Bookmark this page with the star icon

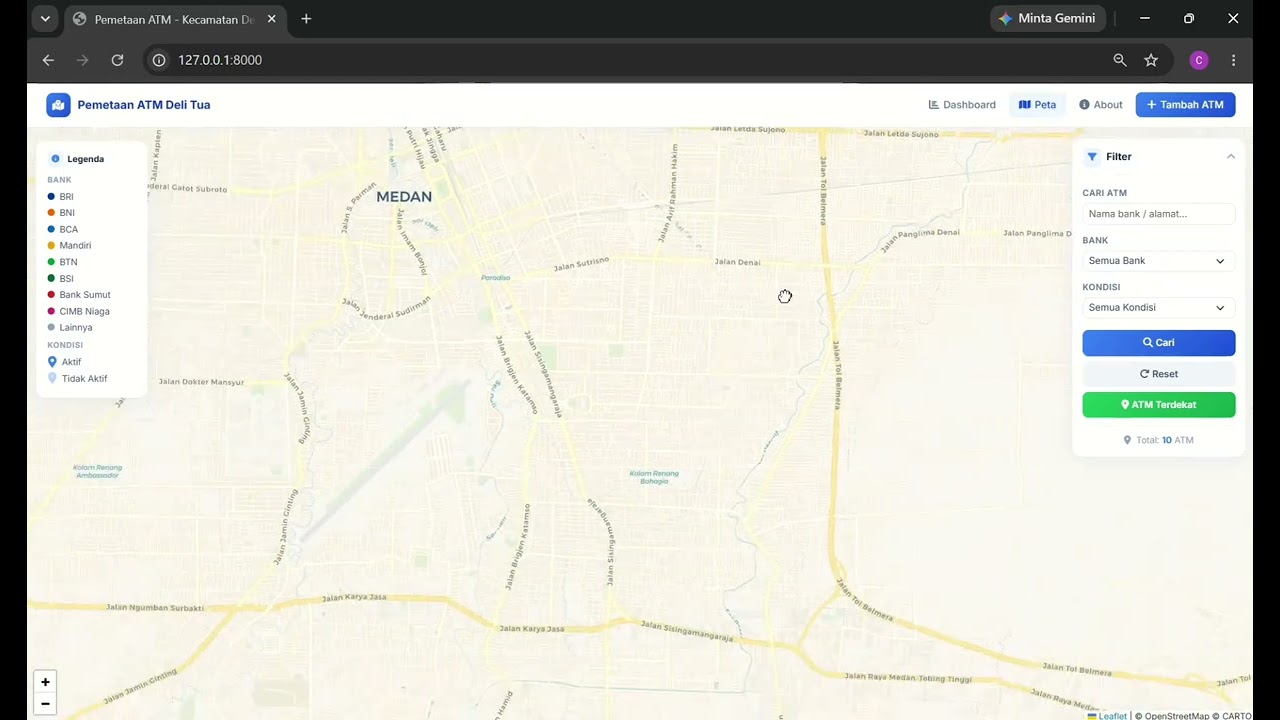point(1151,60)
